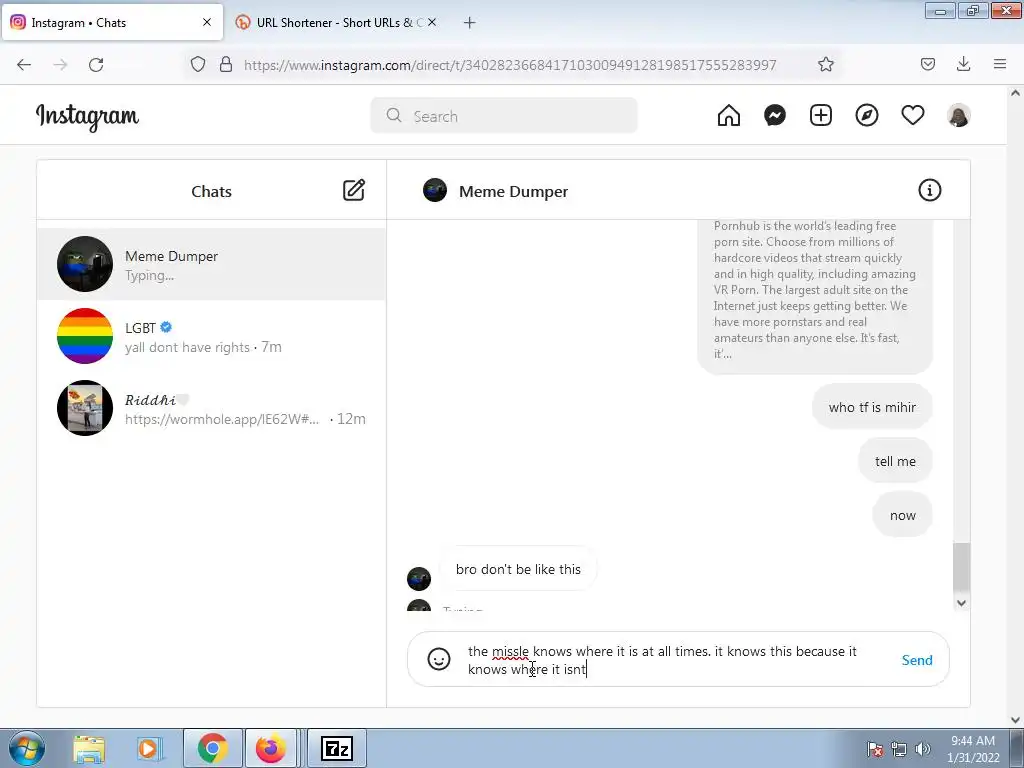Viewport: 1024px width, 768px height.
Task: Close the Instagram Chats tab
Action: [207, 22]
